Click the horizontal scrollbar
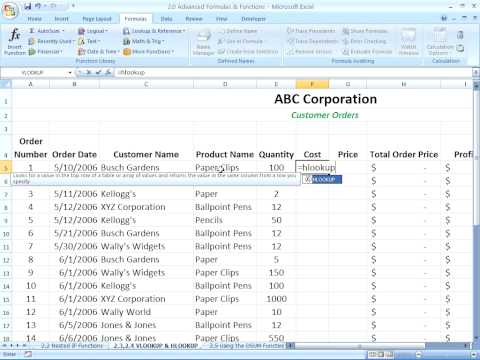Screen dimensions: 480x360 point(360,346)
